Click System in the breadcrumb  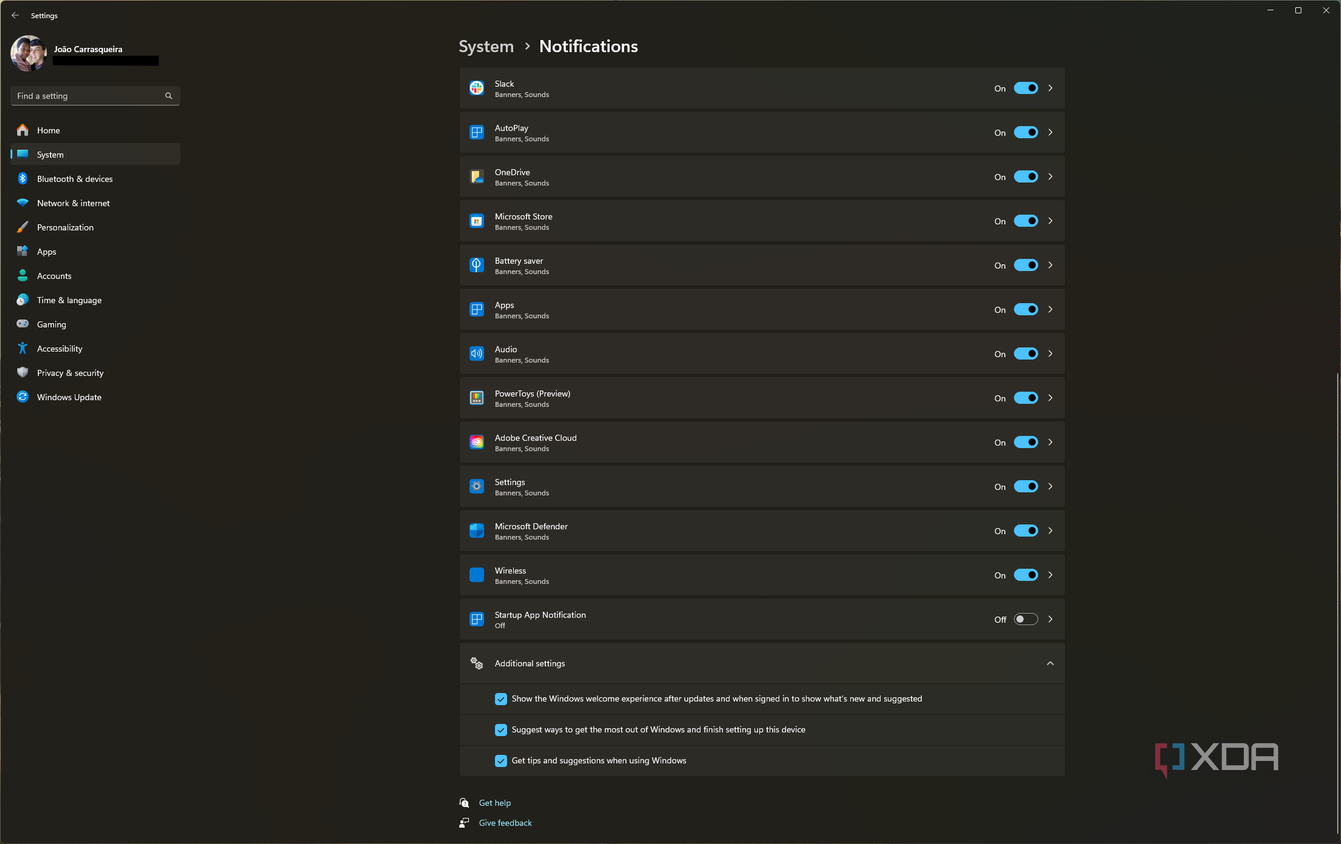pos(486,47)
